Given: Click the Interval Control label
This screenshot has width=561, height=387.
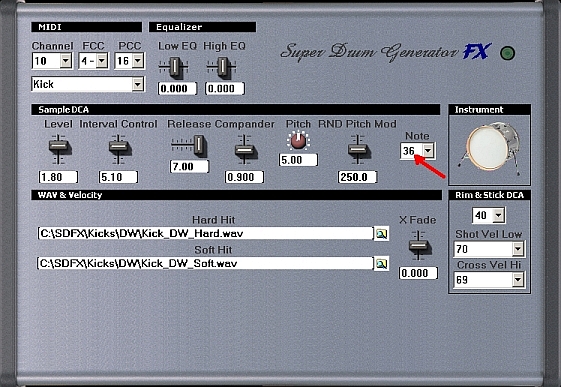Looking at the screenshot, I should [118, 124].
